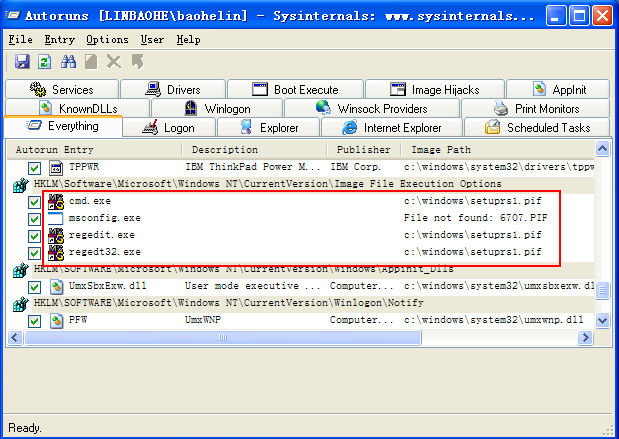This screenshot has width=619, height=439.
Task: Switch to the Winlogon tab
Action: click(217, 108)
